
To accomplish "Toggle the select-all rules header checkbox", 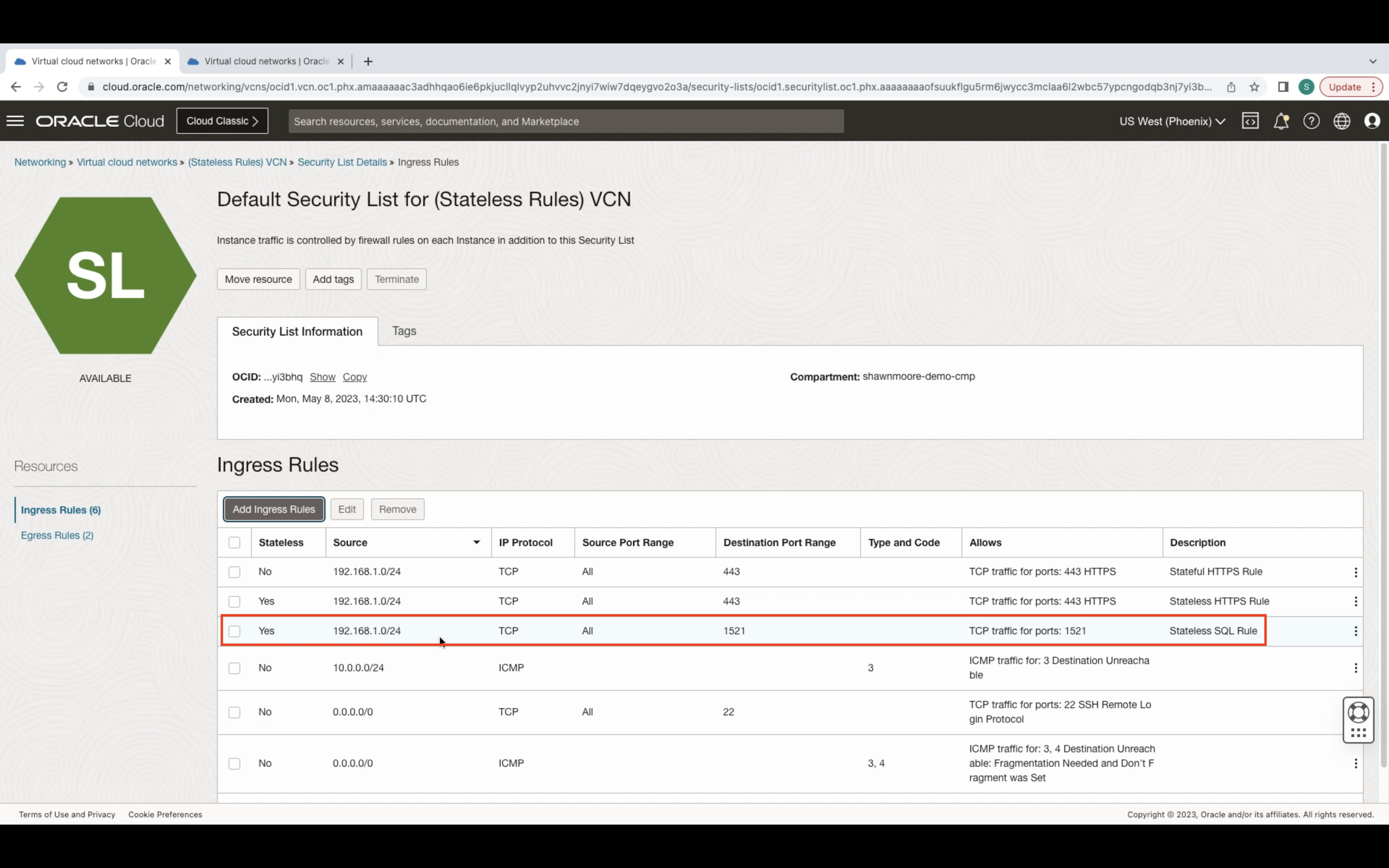I will pyautogui.click(x=234, y=542).
